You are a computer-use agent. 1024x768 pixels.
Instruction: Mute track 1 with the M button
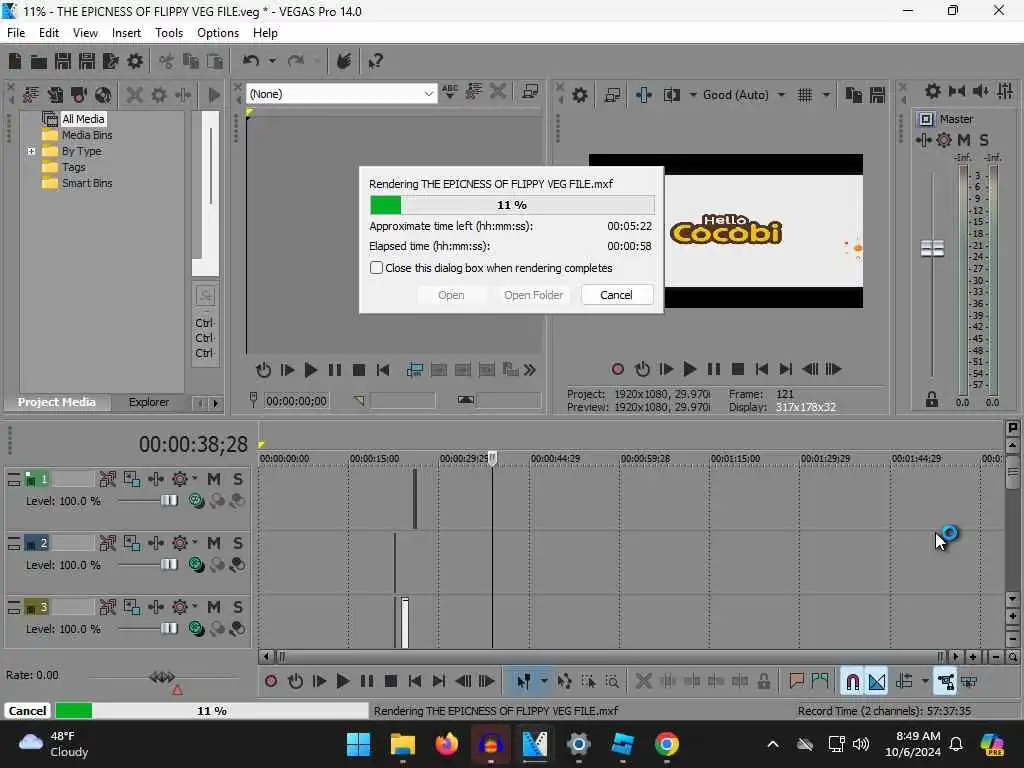tap(214, 479)
